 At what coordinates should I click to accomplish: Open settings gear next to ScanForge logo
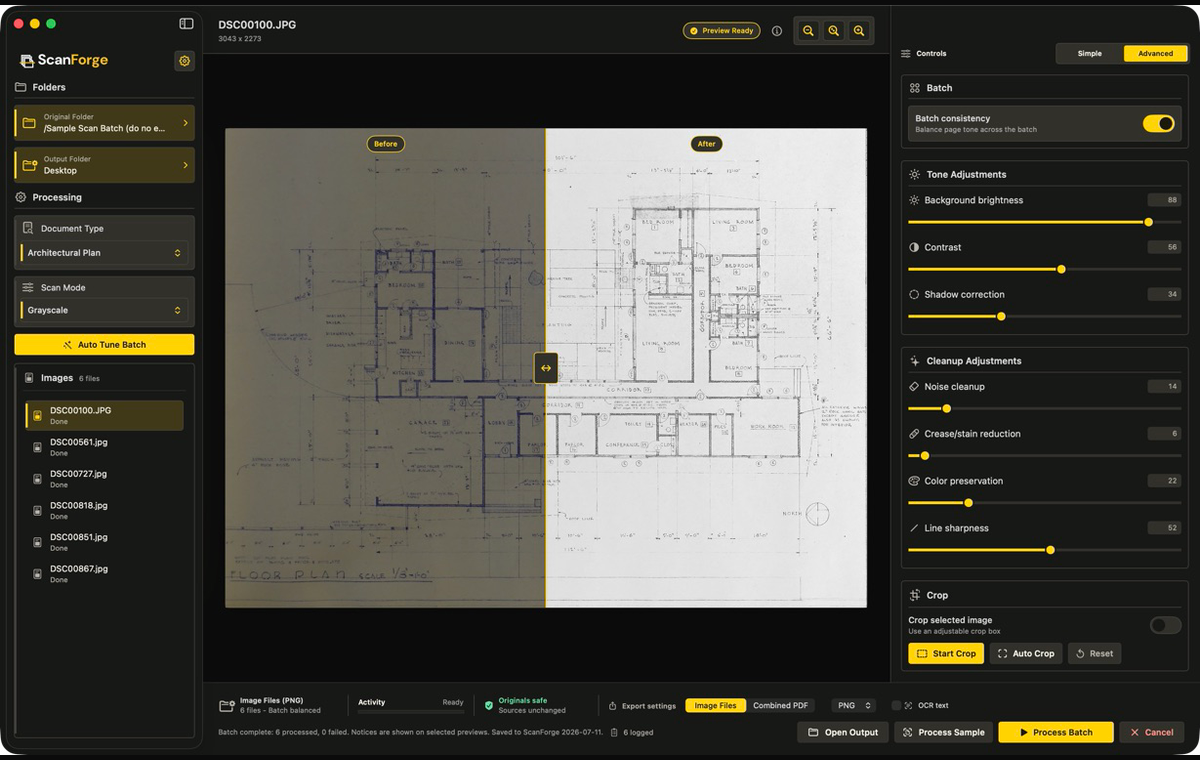point(184,61)
